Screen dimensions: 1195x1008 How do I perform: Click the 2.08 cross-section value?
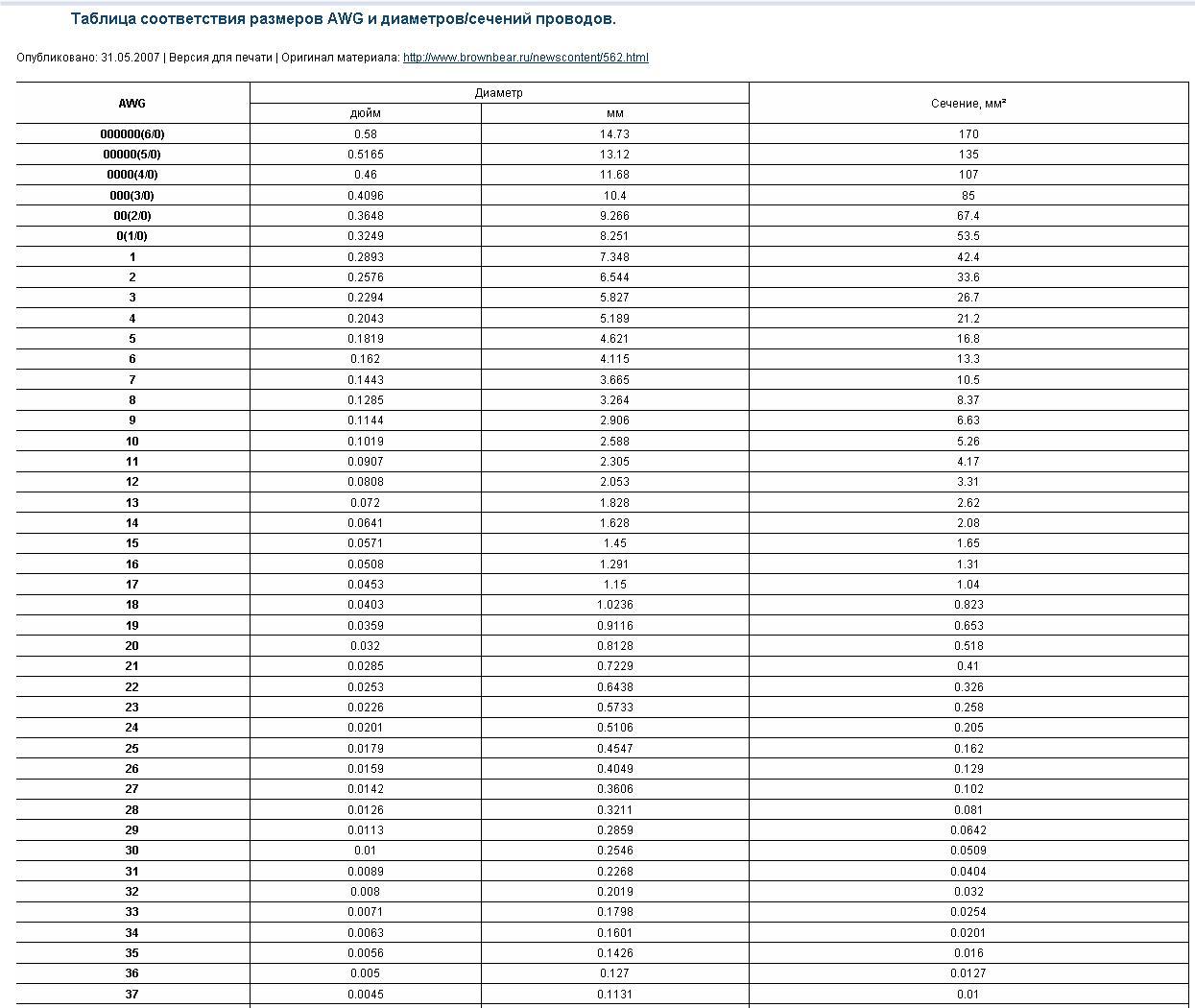coord(968,523)
